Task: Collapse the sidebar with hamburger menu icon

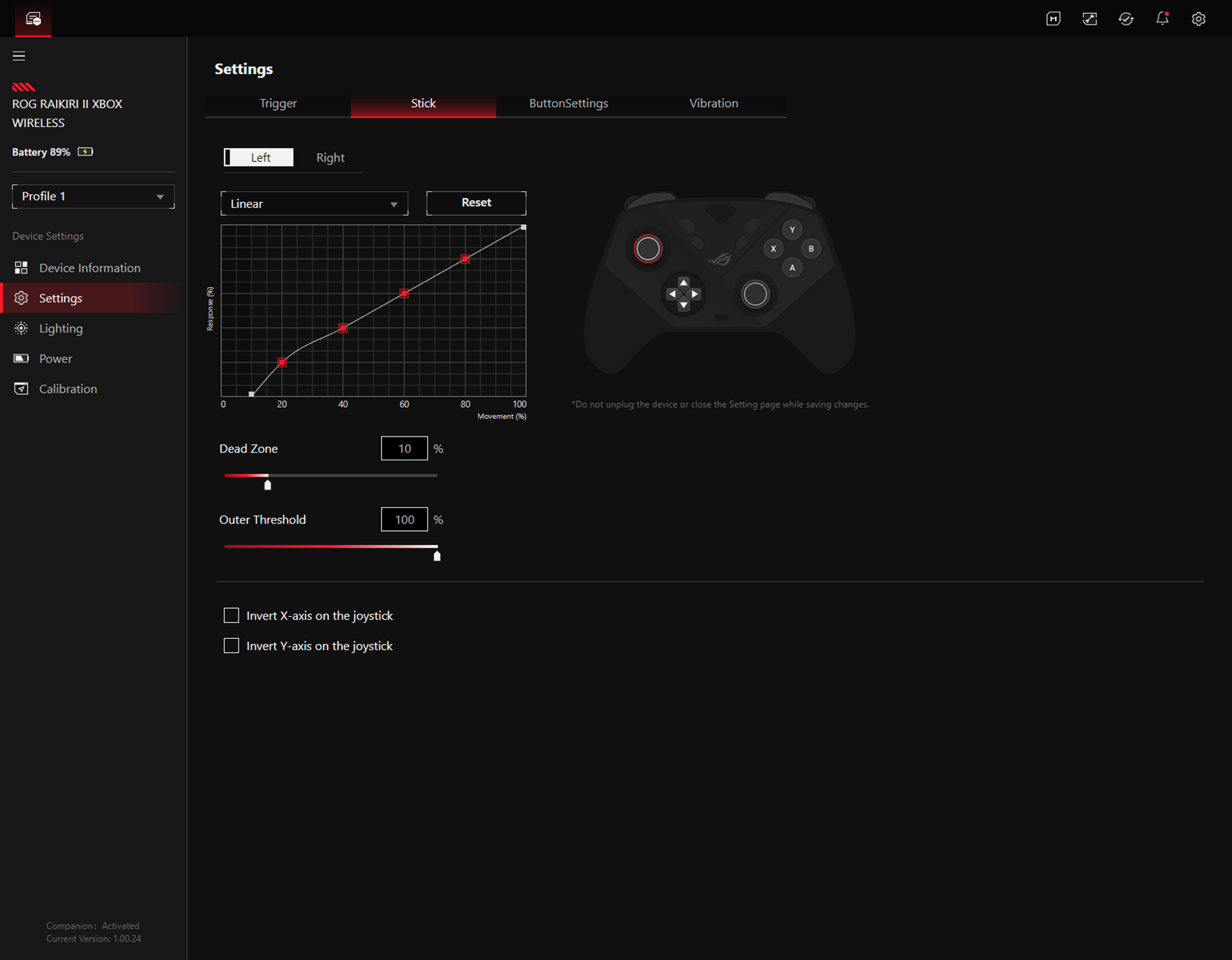Action: point(19,55)
